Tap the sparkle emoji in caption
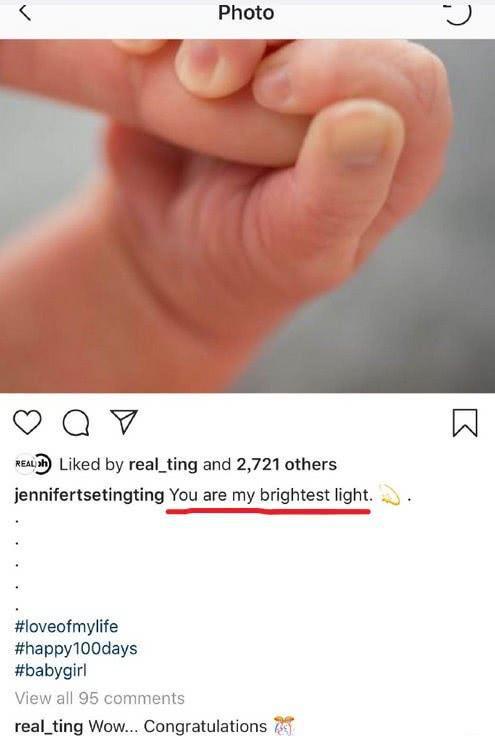 [x=390, y=494]
